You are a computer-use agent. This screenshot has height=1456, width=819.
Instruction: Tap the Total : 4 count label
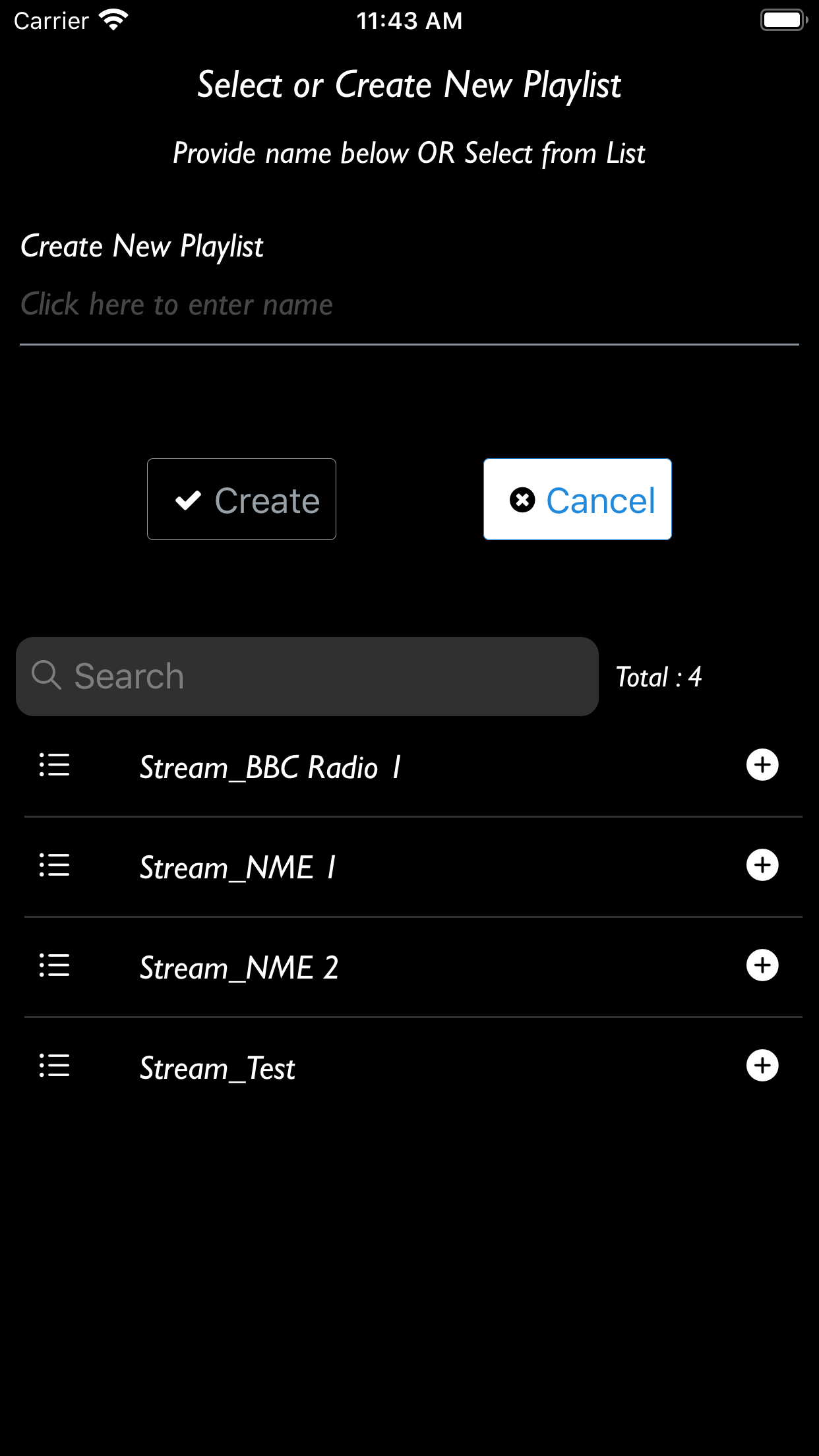point(658,677)
